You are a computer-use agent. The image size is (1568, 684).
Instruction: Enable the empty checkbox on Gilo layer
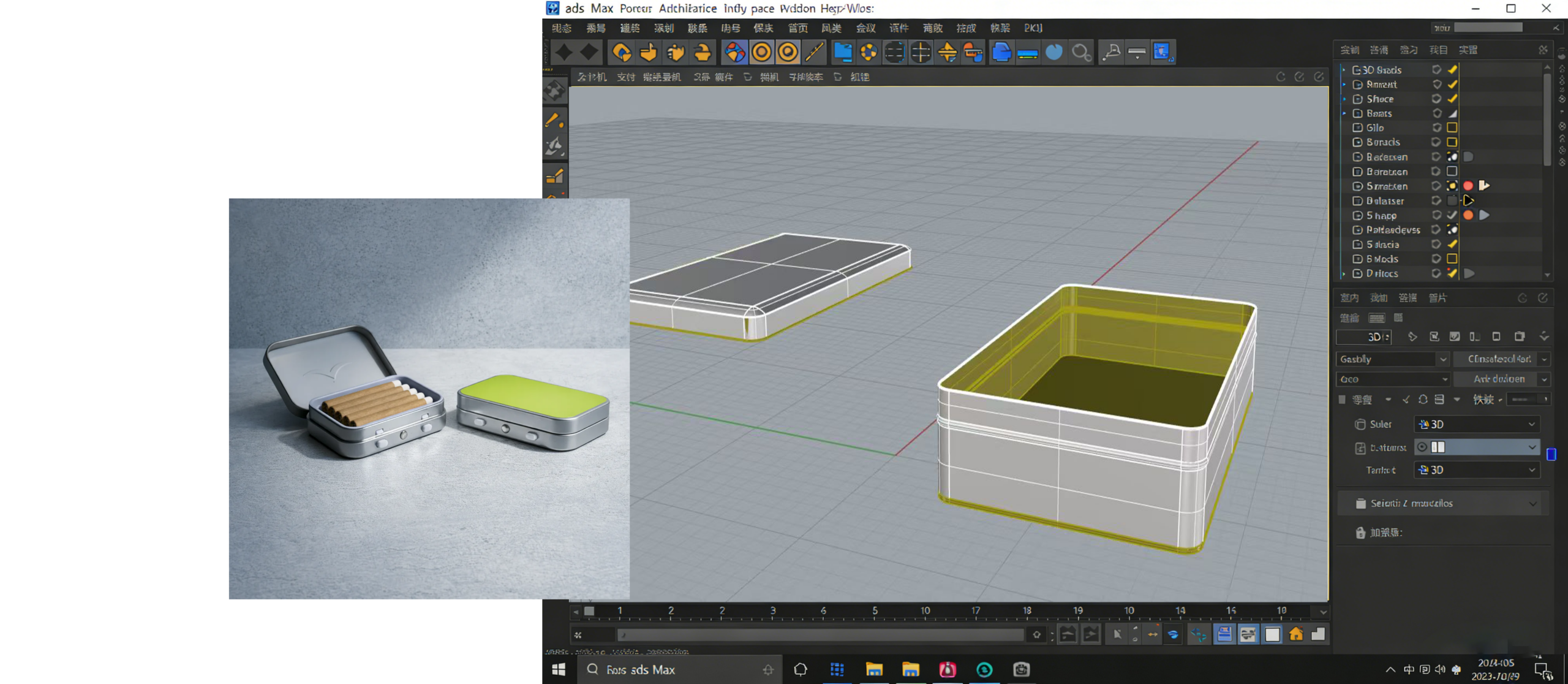click(1452, 127)
